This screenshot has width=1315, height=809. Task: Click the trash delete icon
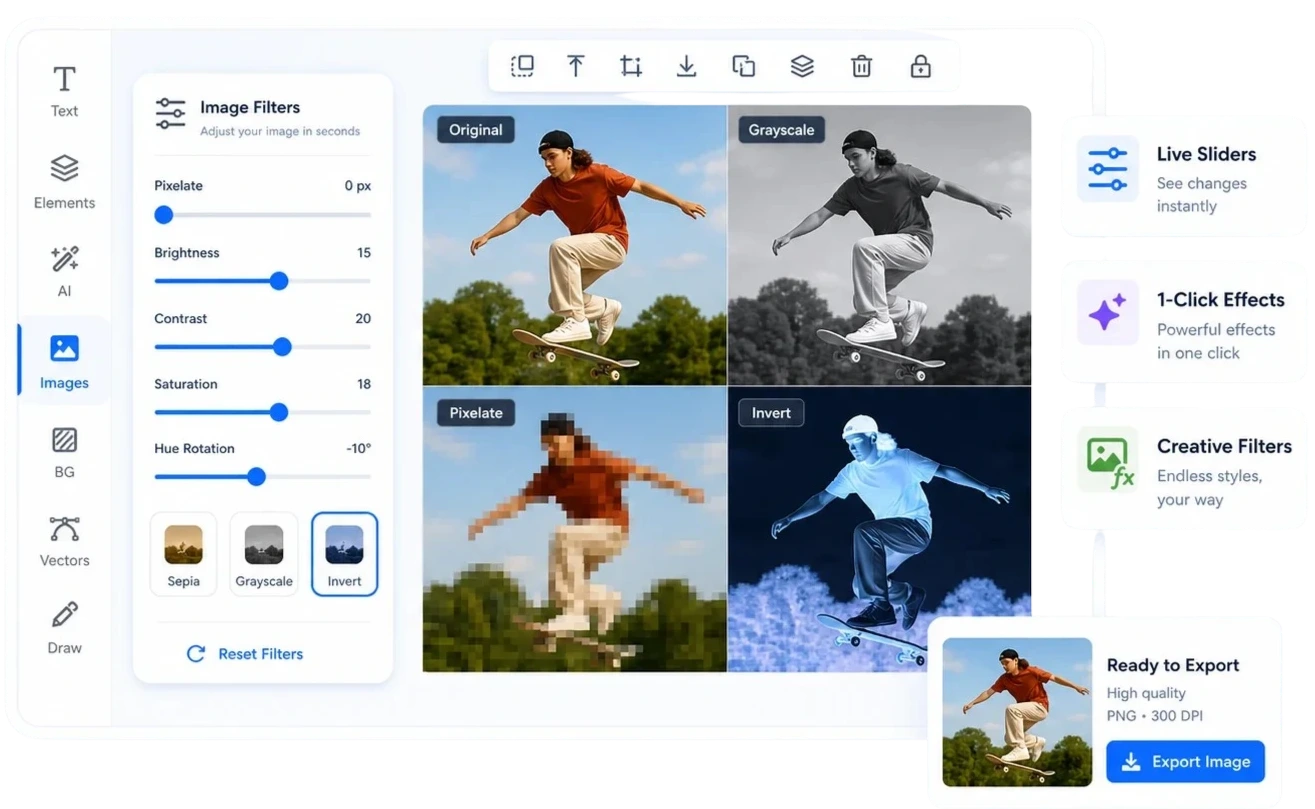pyautogui.click(x=861, y=67)
